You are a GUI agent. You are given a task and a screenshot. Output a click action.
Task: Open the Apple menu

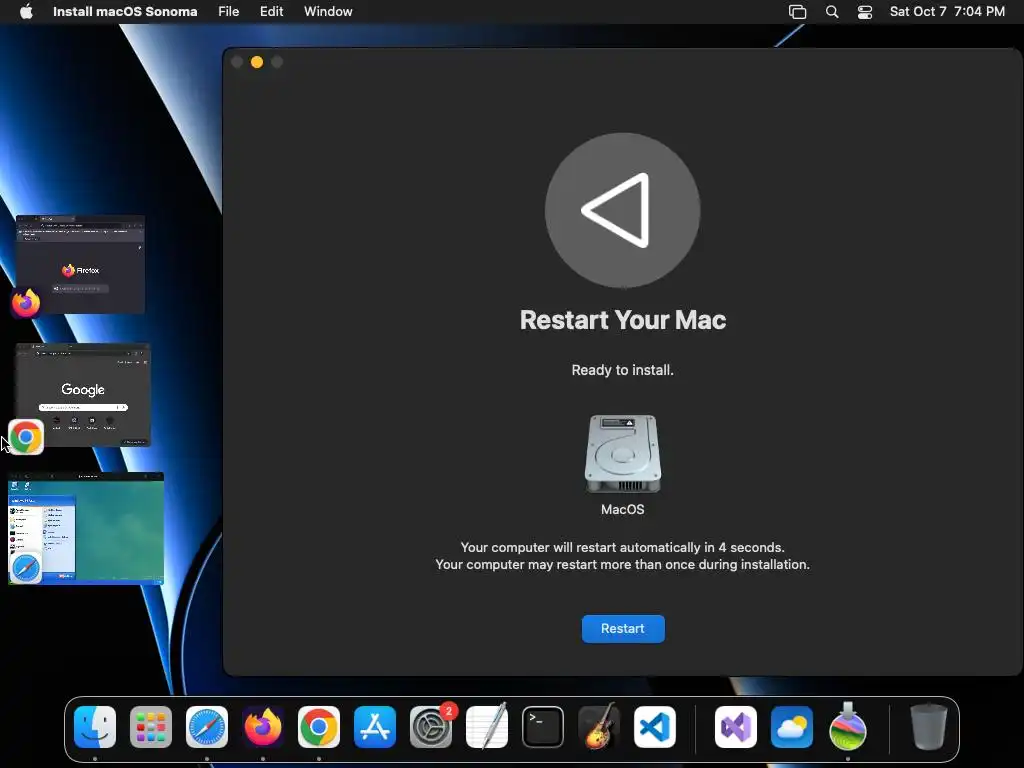click(x=26, y=11)
